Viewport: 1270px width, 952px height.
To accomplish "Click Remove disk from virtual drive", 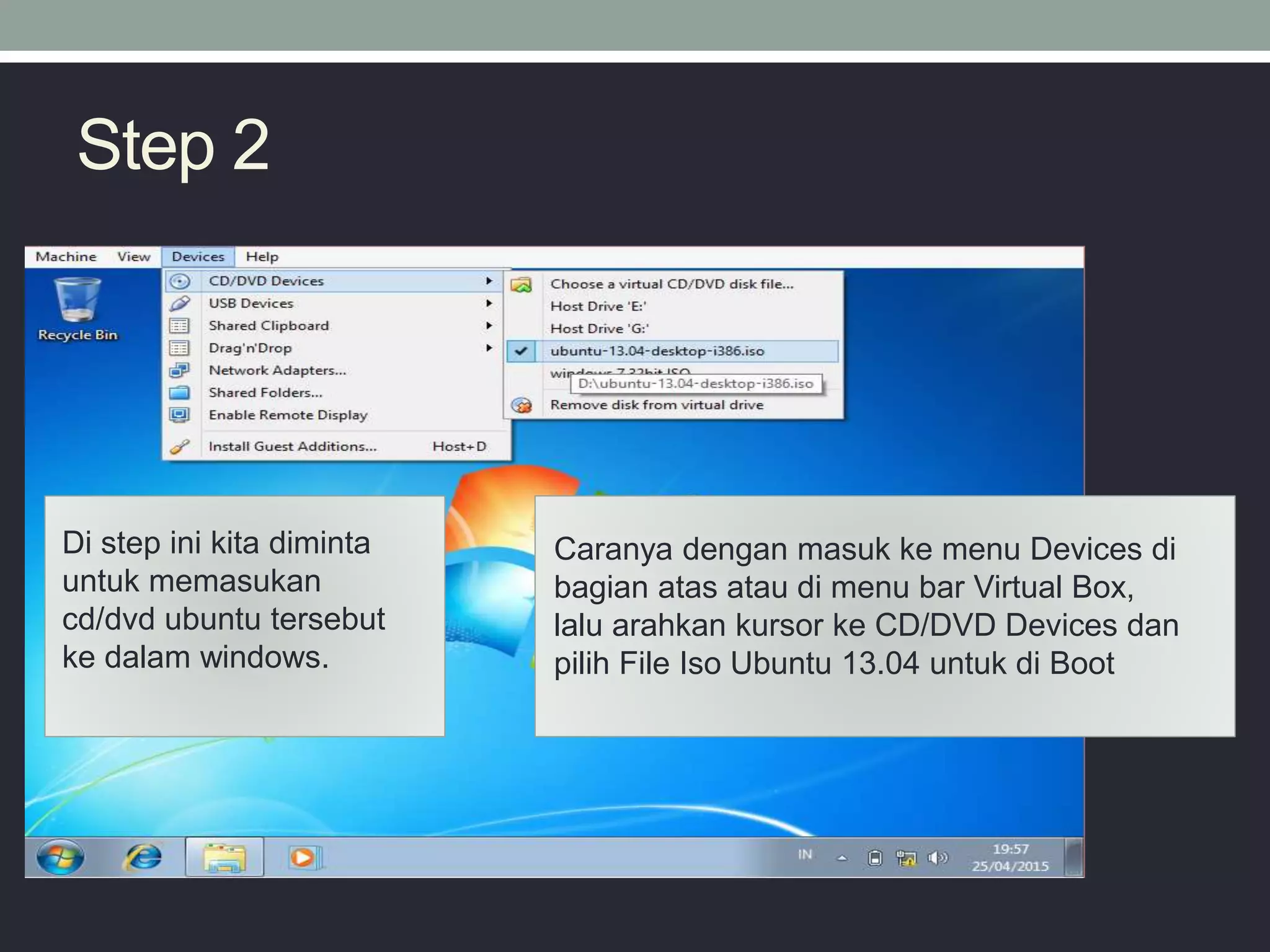I will click(x=673, y=405).
